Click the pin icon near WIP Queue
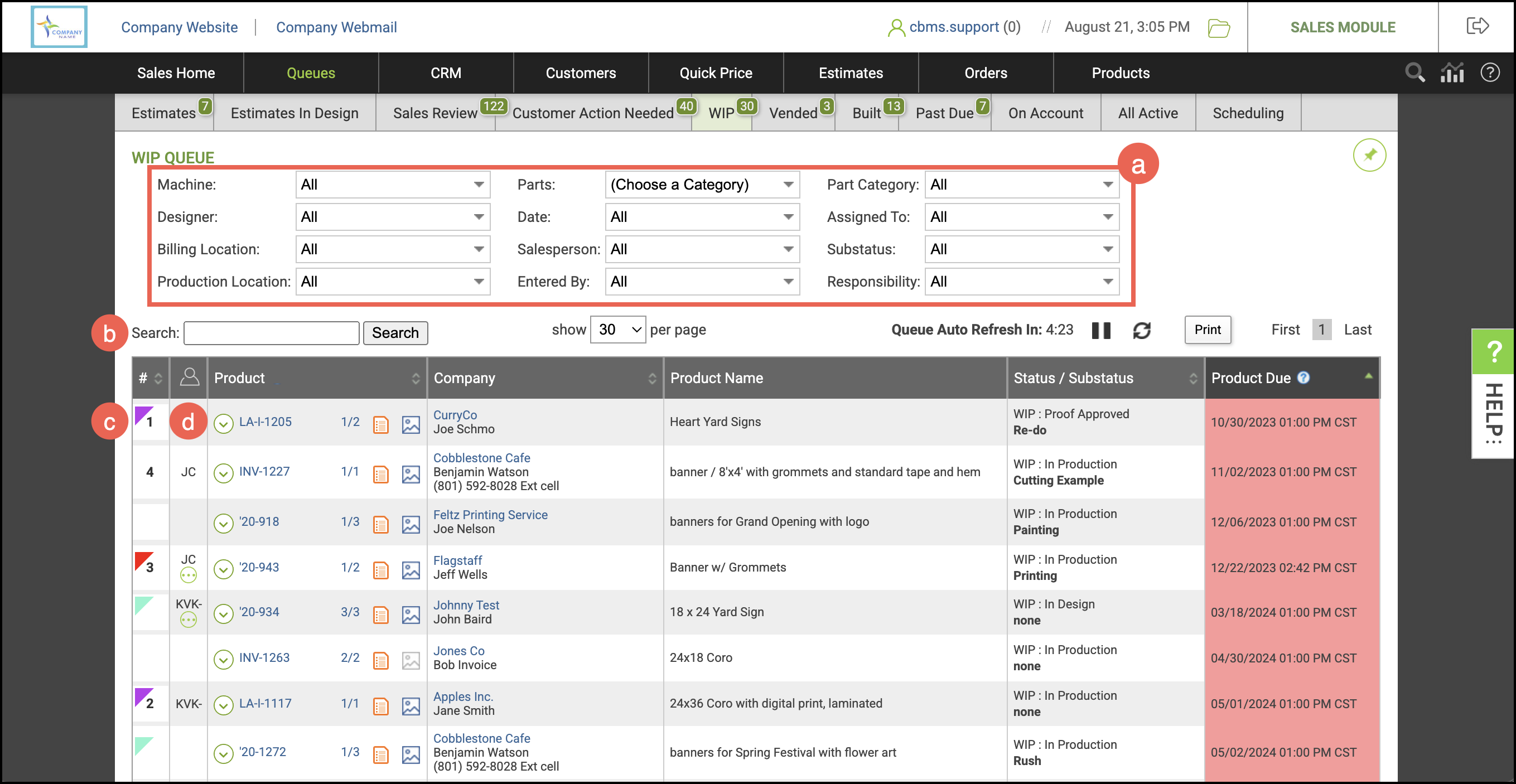The image size is (1516, 784). click(x=1369, y=155)
